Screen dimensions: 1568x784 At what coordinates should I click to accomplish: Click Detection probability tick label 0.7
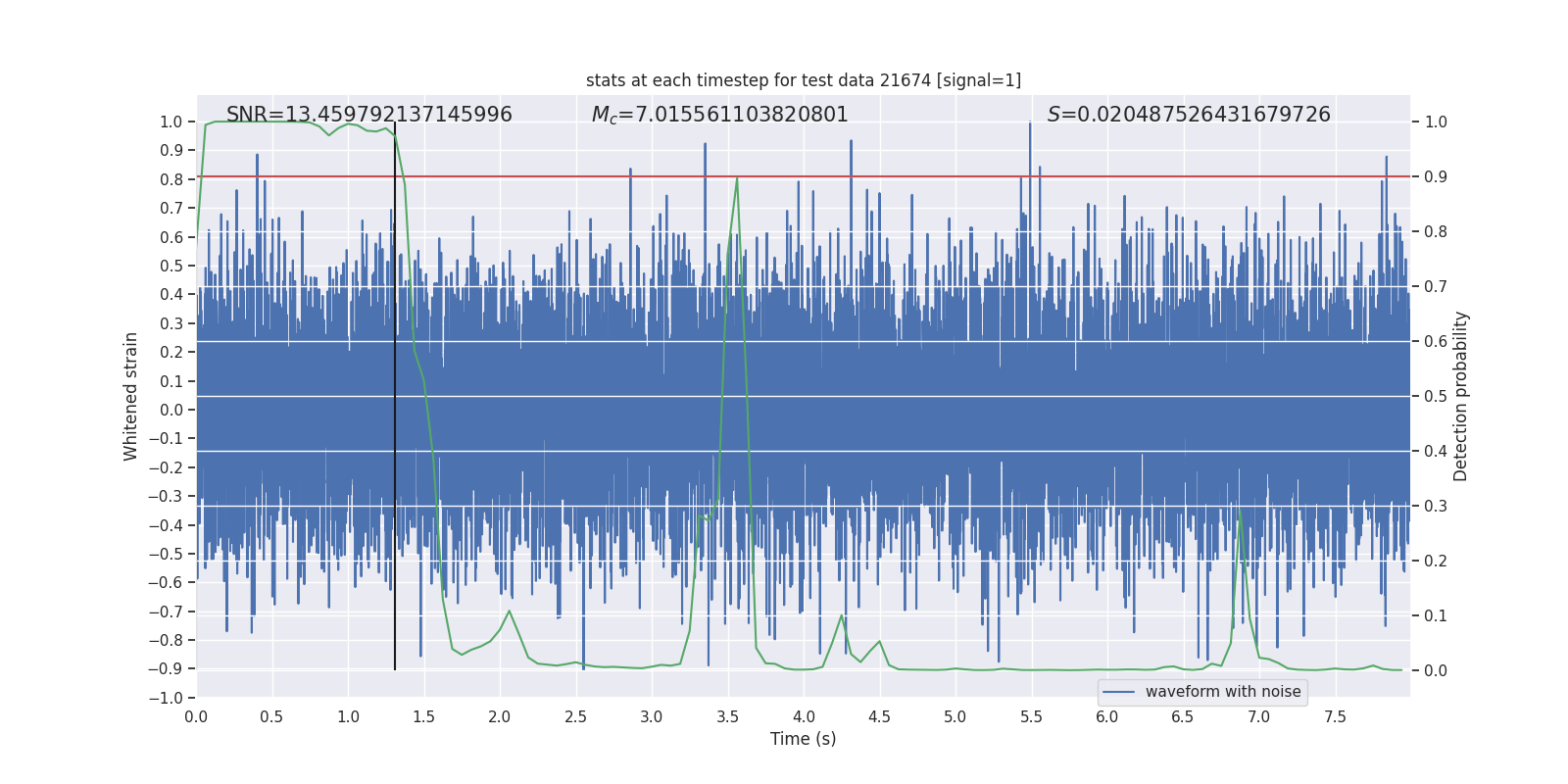tap(1436, 287)
